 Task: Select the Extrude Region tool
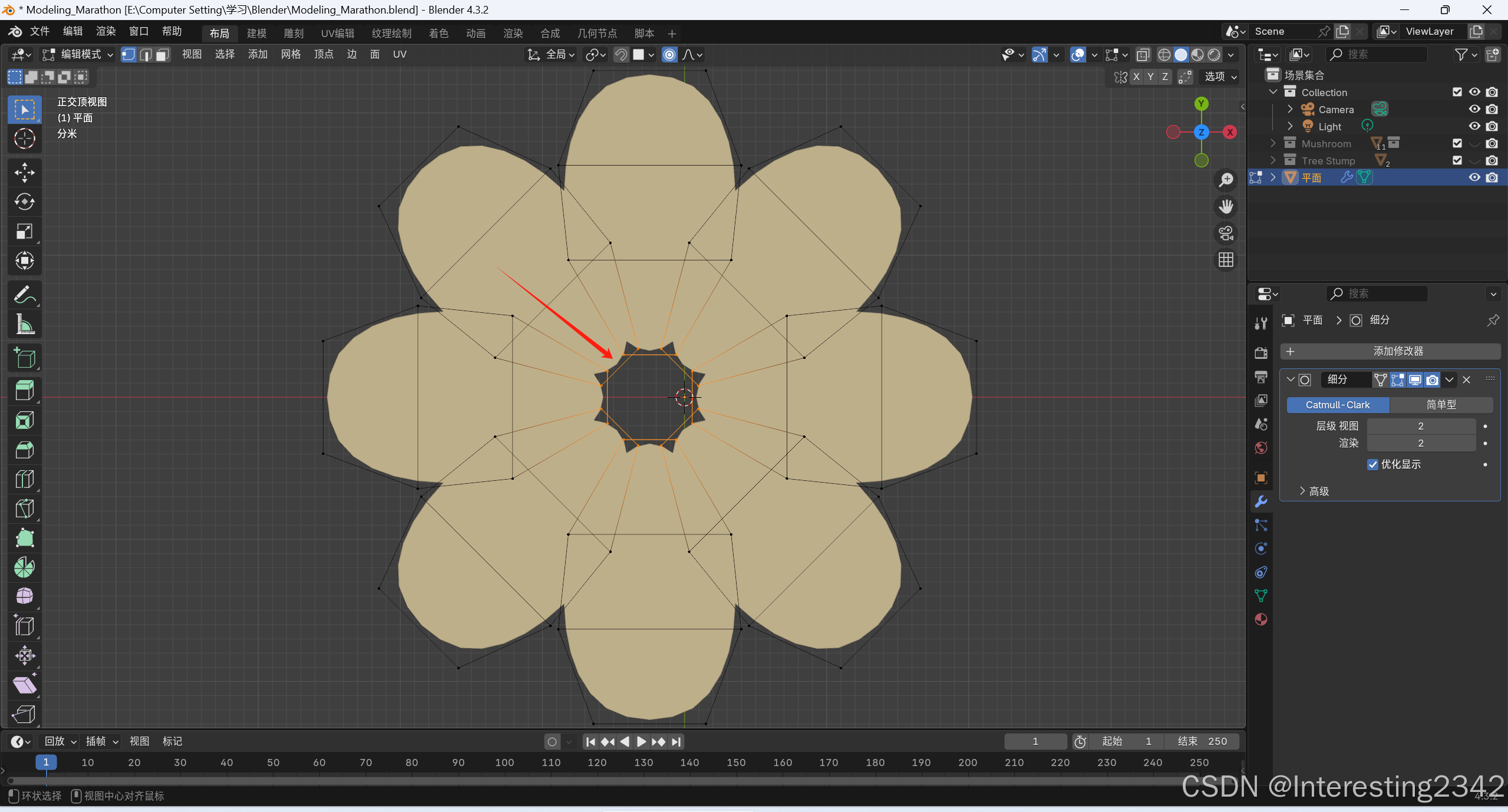pos(24,391)
